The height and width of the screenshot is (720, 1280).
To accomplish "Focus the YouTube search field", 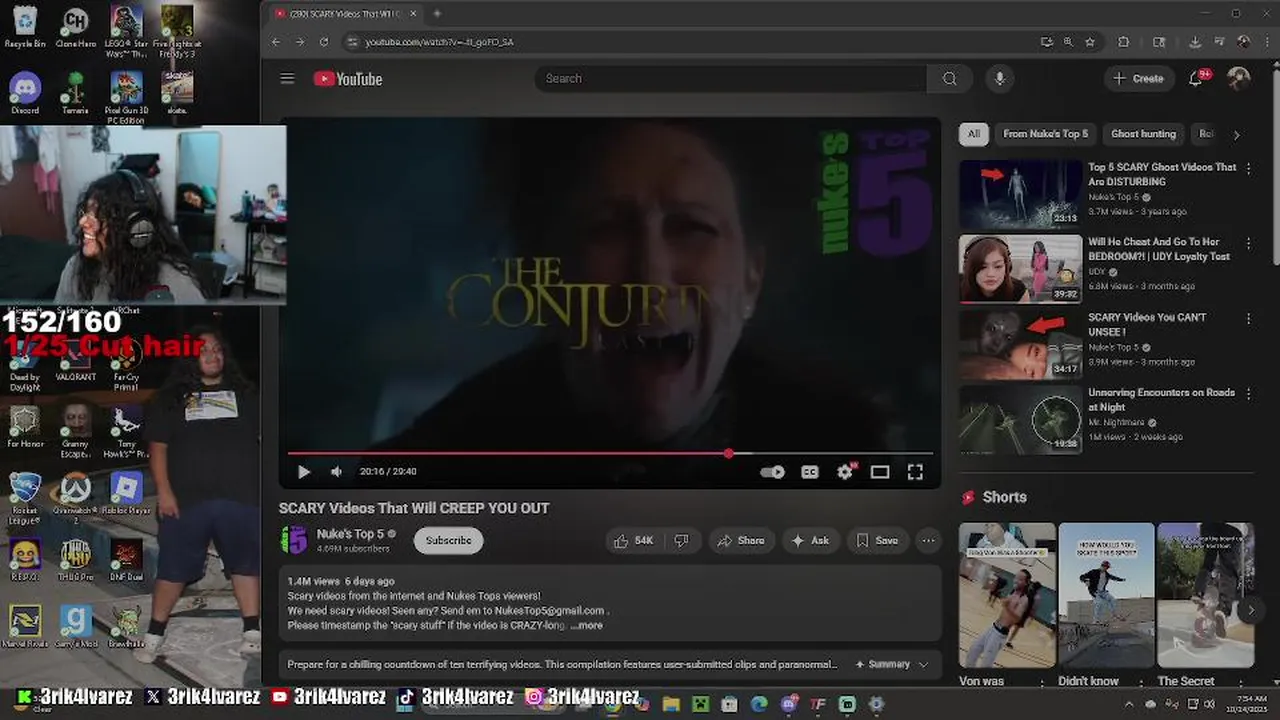I will pyautogui.click(x=731, y=79).
